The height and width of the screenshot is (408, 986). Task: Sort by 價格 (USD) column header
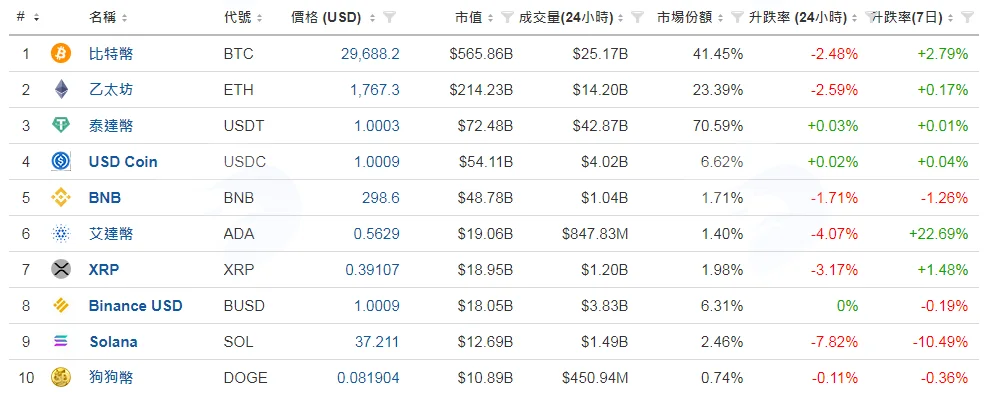tap(333, 18)
